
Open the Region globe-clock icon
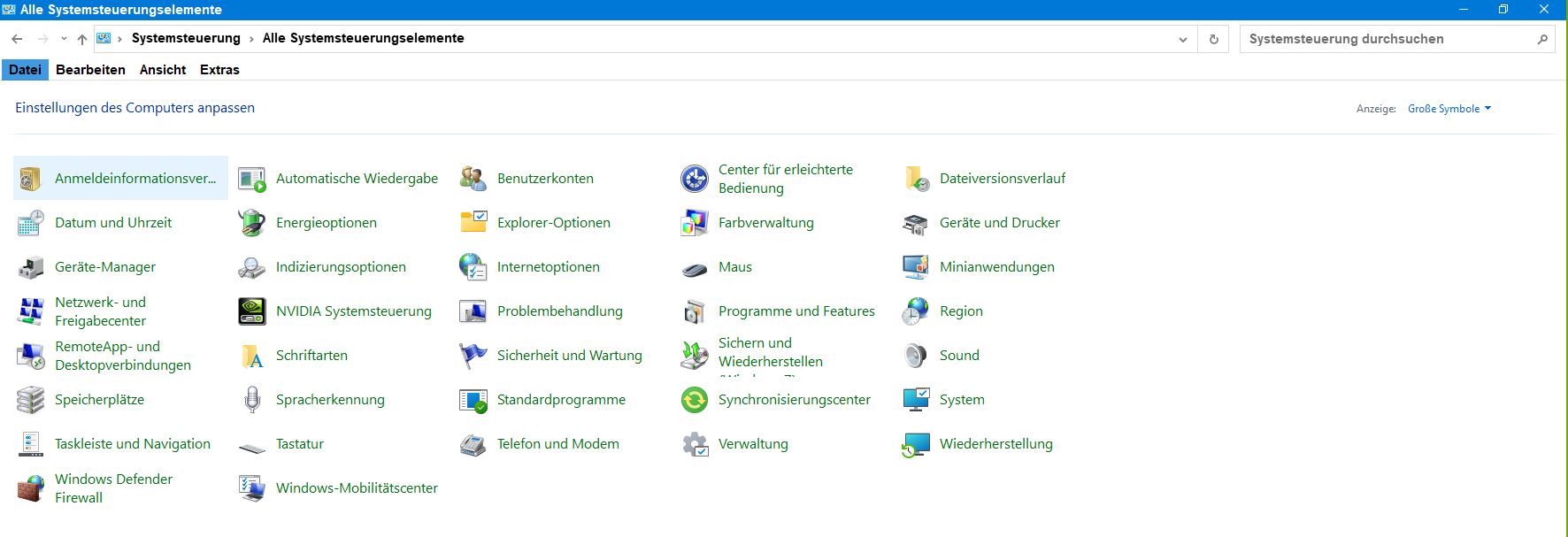point(915,311)
